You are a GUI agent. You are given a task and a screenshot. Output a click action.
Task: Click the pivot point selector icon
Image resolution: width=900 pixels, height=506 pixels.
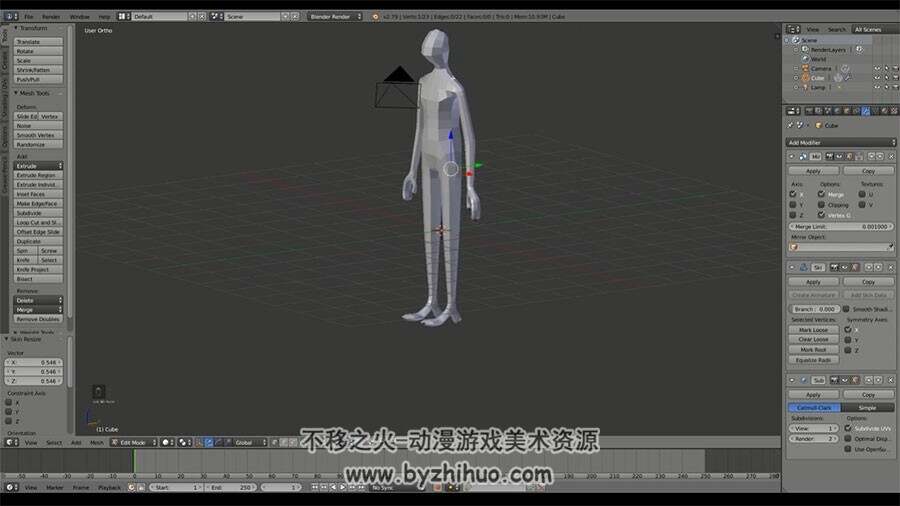183,442
